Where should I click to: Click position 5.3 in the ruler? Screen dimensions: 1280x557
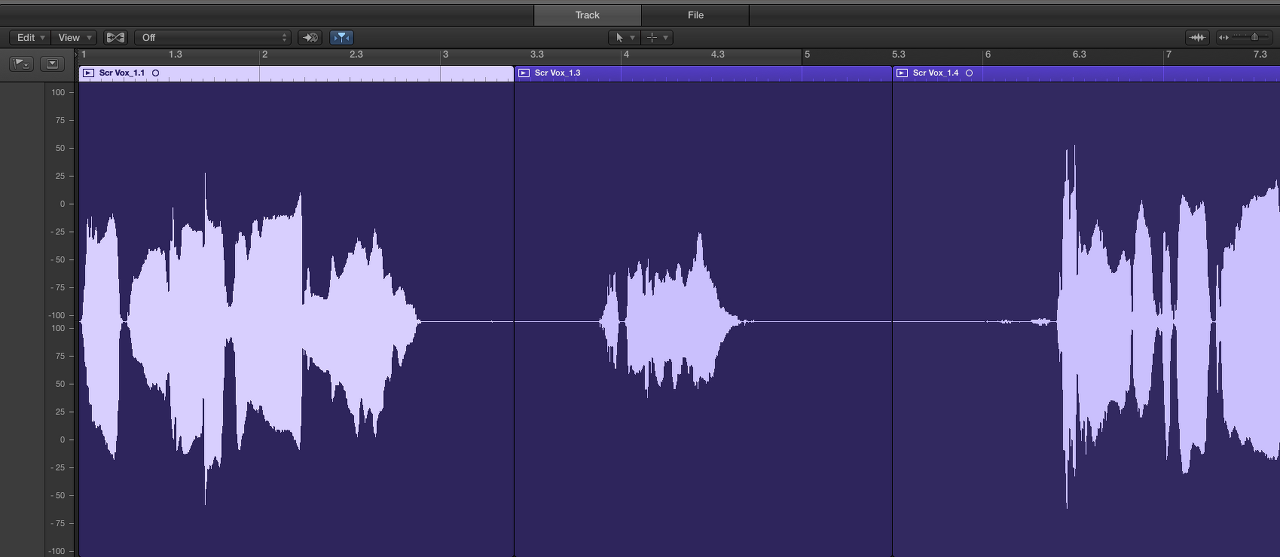(x=899, y=55)
